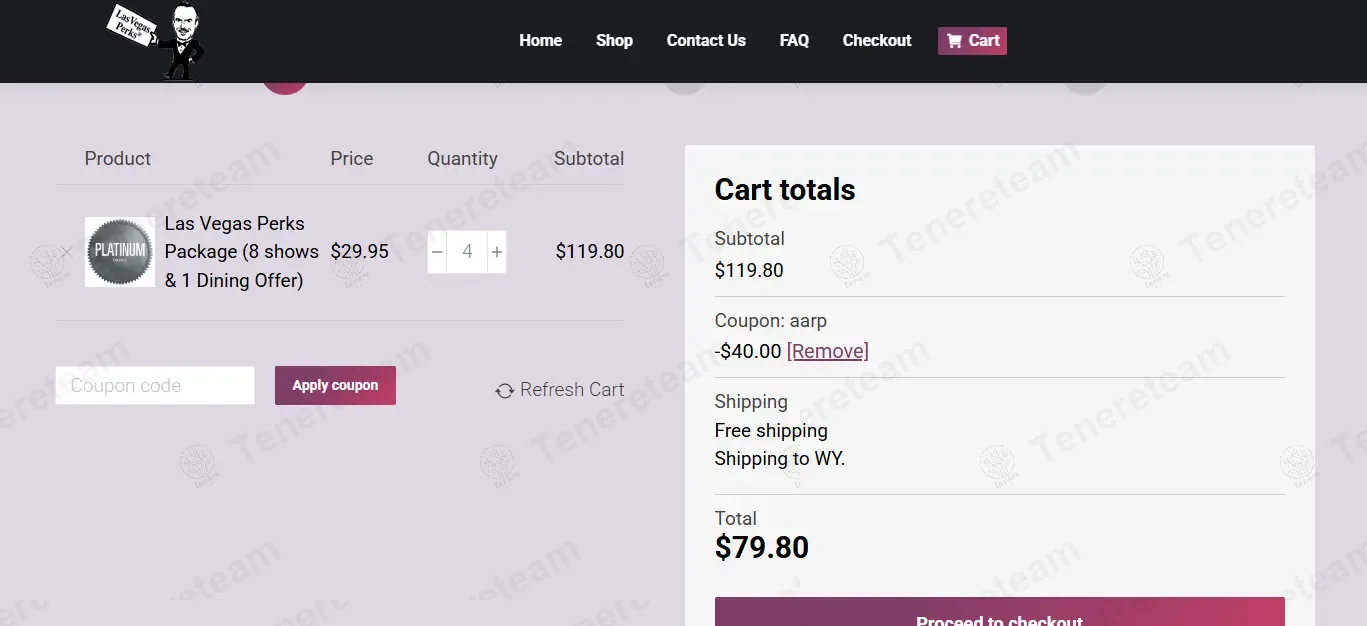Open the Contact Us page

pos(706,41)
